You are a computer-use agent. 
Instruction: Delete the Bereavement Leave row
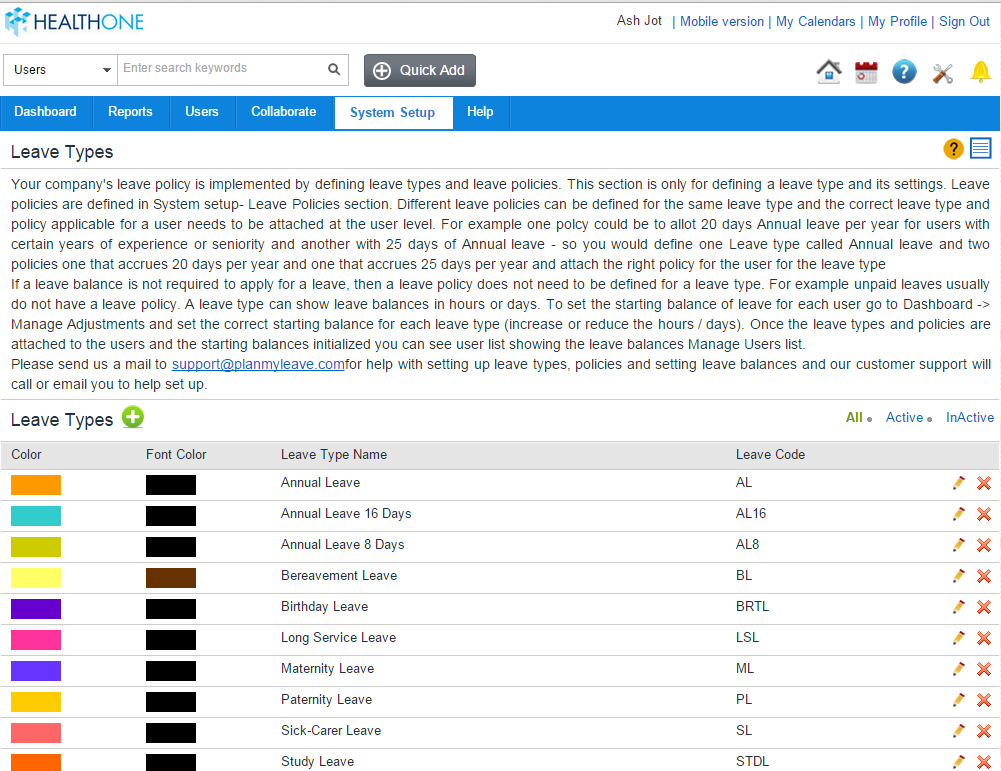click(x=984, y=576)
